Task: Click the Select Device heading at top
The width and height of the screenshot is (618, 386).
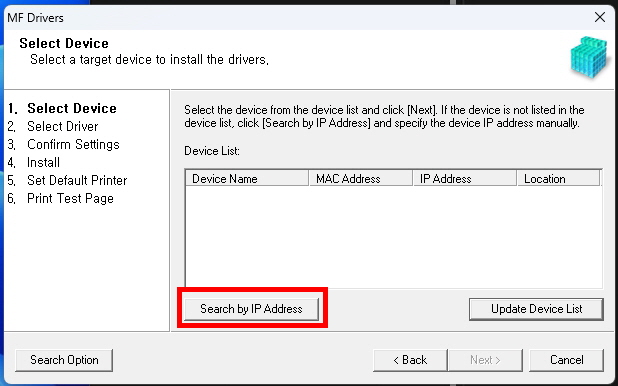Action: tap(64, 43)
